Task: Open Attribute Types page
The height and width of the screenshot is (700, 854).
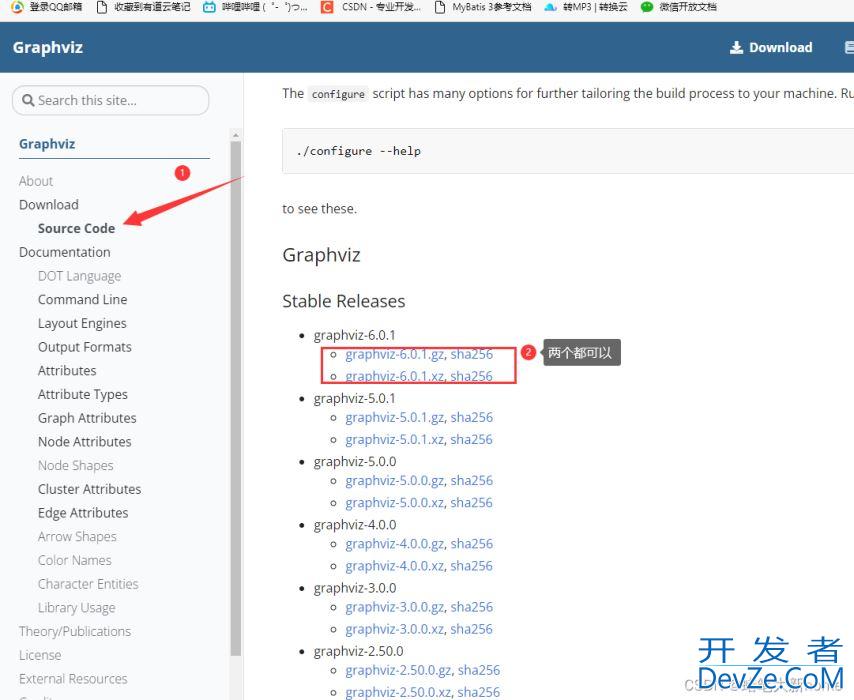Action: pos(83,394)
